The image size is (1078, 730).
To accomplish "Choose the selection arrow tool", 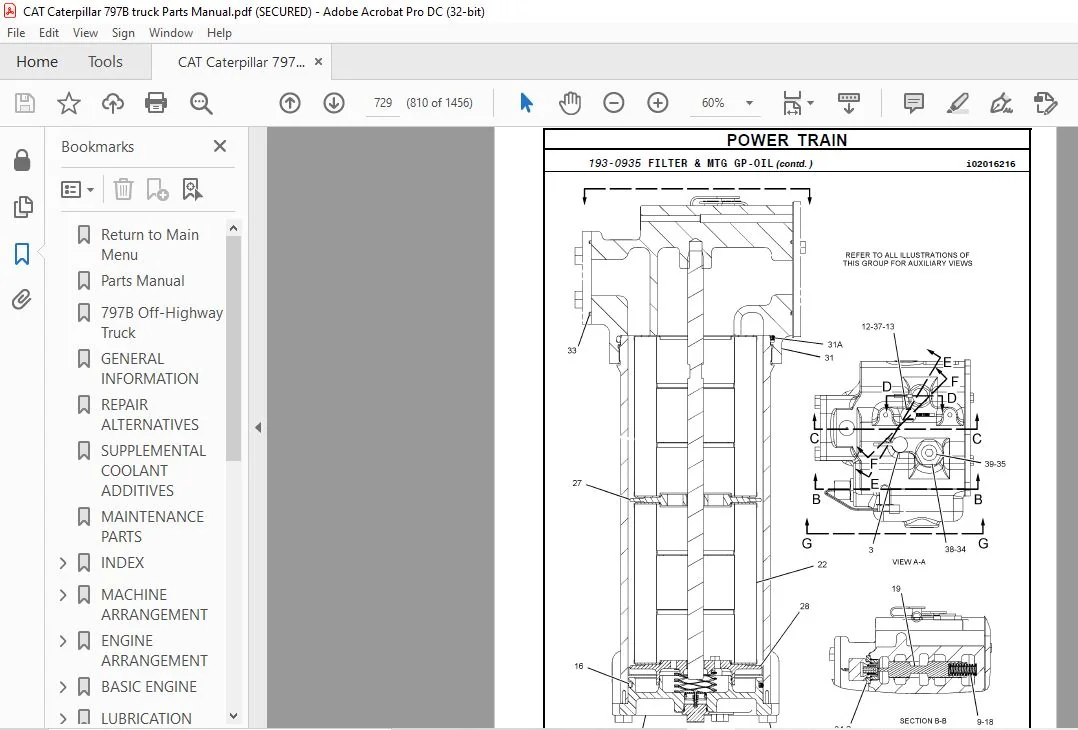I will tap(527, 103).
